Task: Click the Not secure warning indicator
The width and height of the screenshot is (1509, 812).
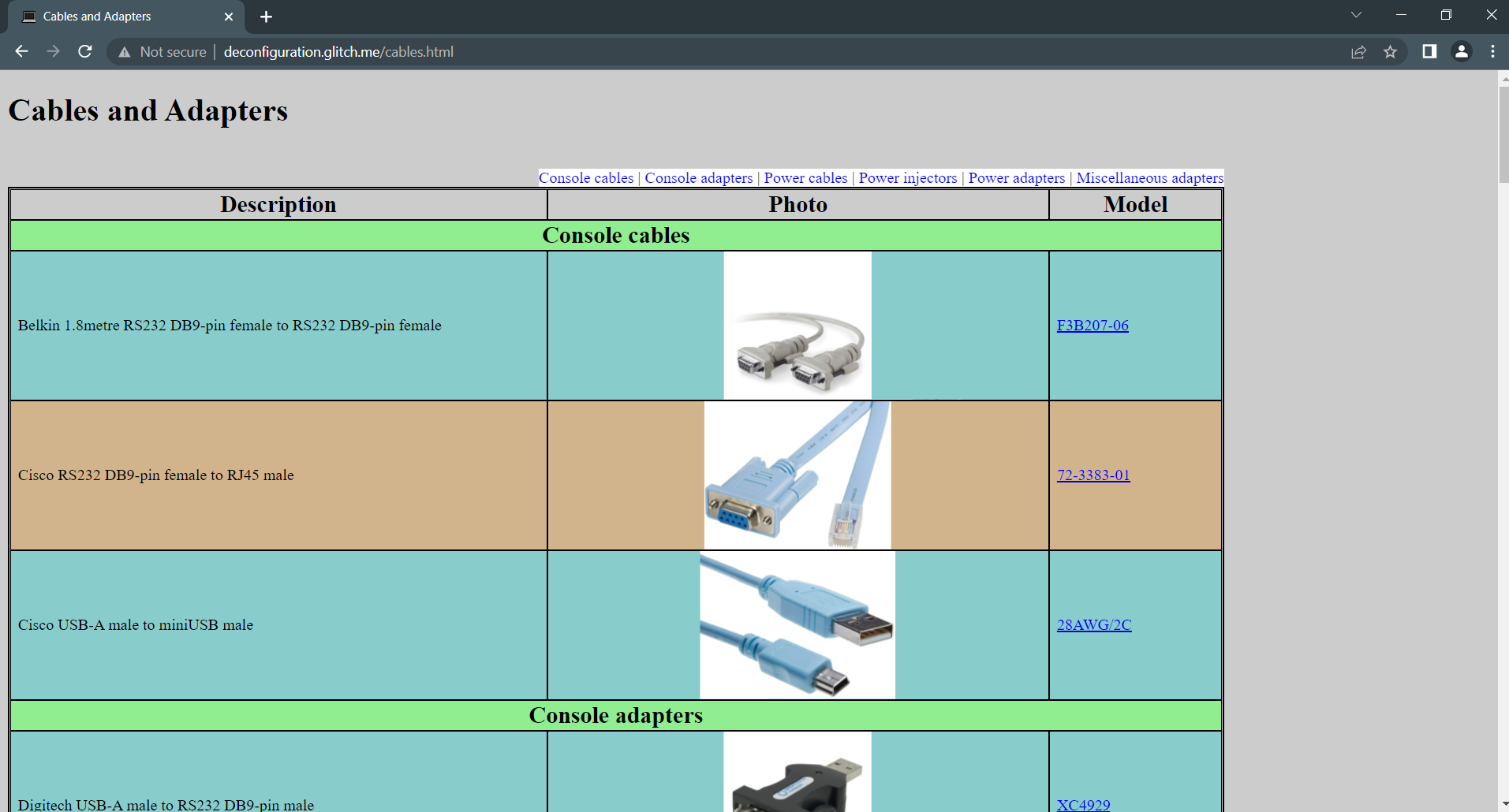Action: click(162, 51)
